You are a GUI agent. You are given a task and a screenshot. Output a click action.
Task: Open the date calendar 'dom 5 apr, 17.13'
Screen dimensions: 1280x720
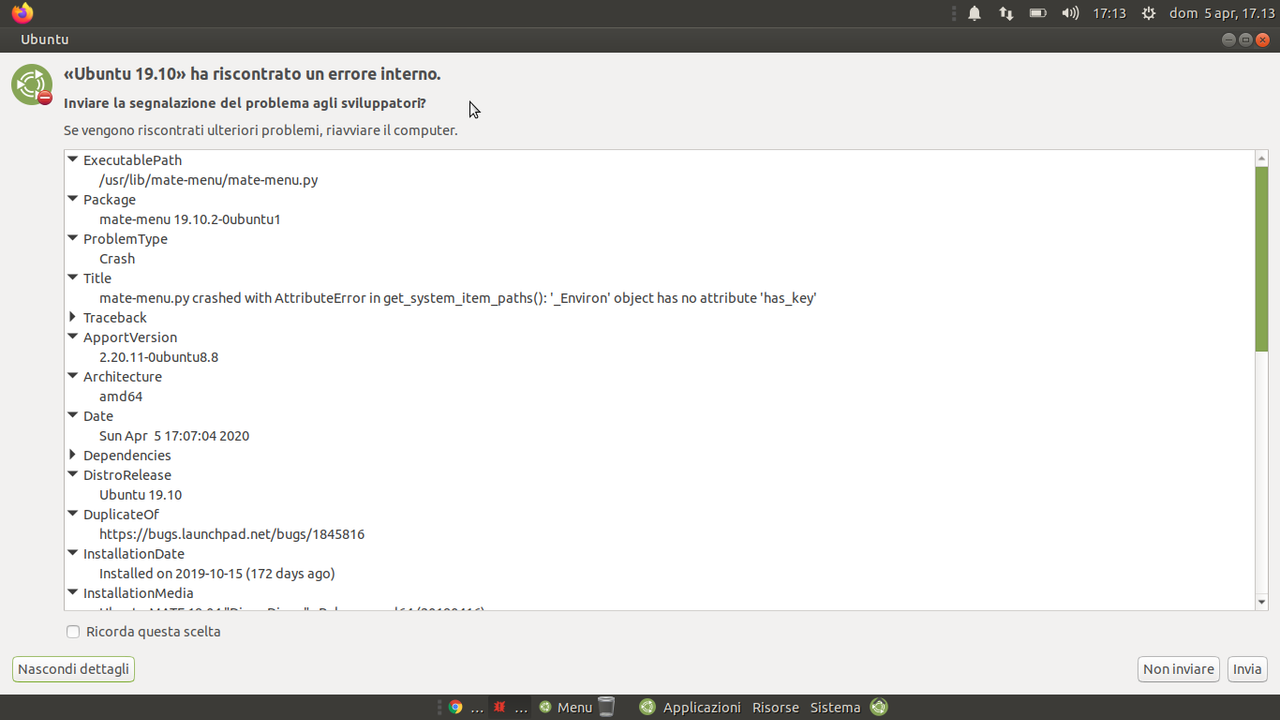click(x=1222, y=14)
